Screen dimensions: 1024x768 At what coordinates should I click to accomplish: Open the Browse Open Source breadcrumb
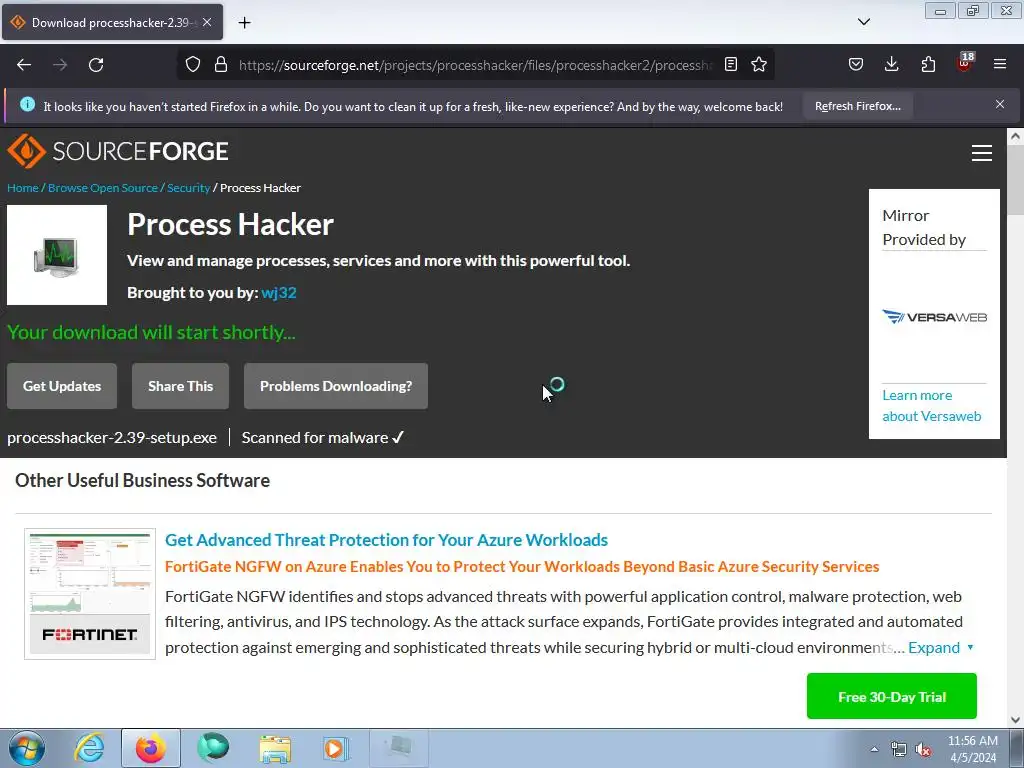(x=103, y=188)
